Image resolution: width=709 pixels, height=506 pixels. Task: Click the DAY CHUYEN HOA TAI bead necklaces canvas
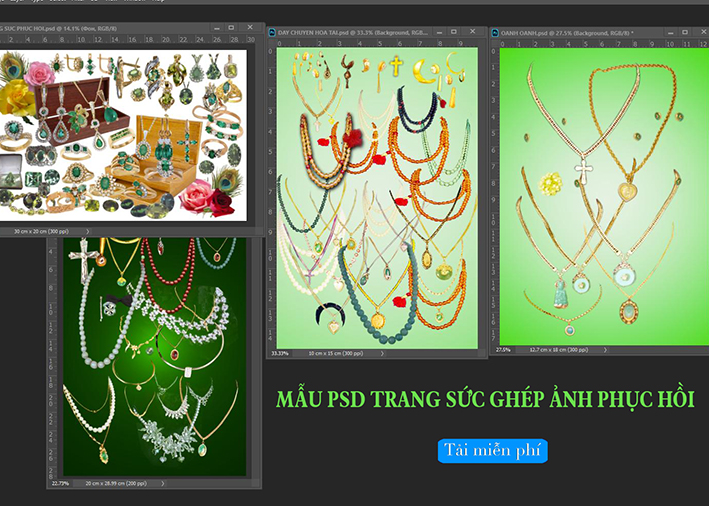[x=377, y=198]
